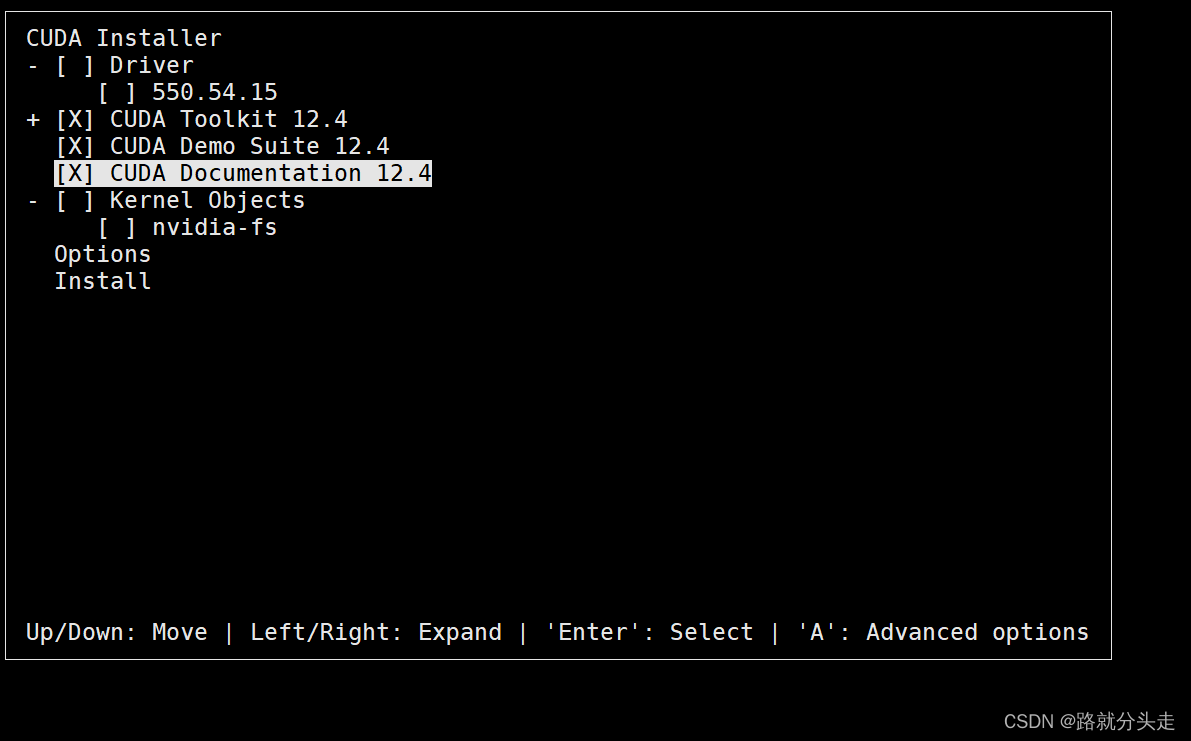Image resolution: width=1191 pixels, height=741 pixels.
Task: Click the CSDN watermark text
Action: [1089, 721]
